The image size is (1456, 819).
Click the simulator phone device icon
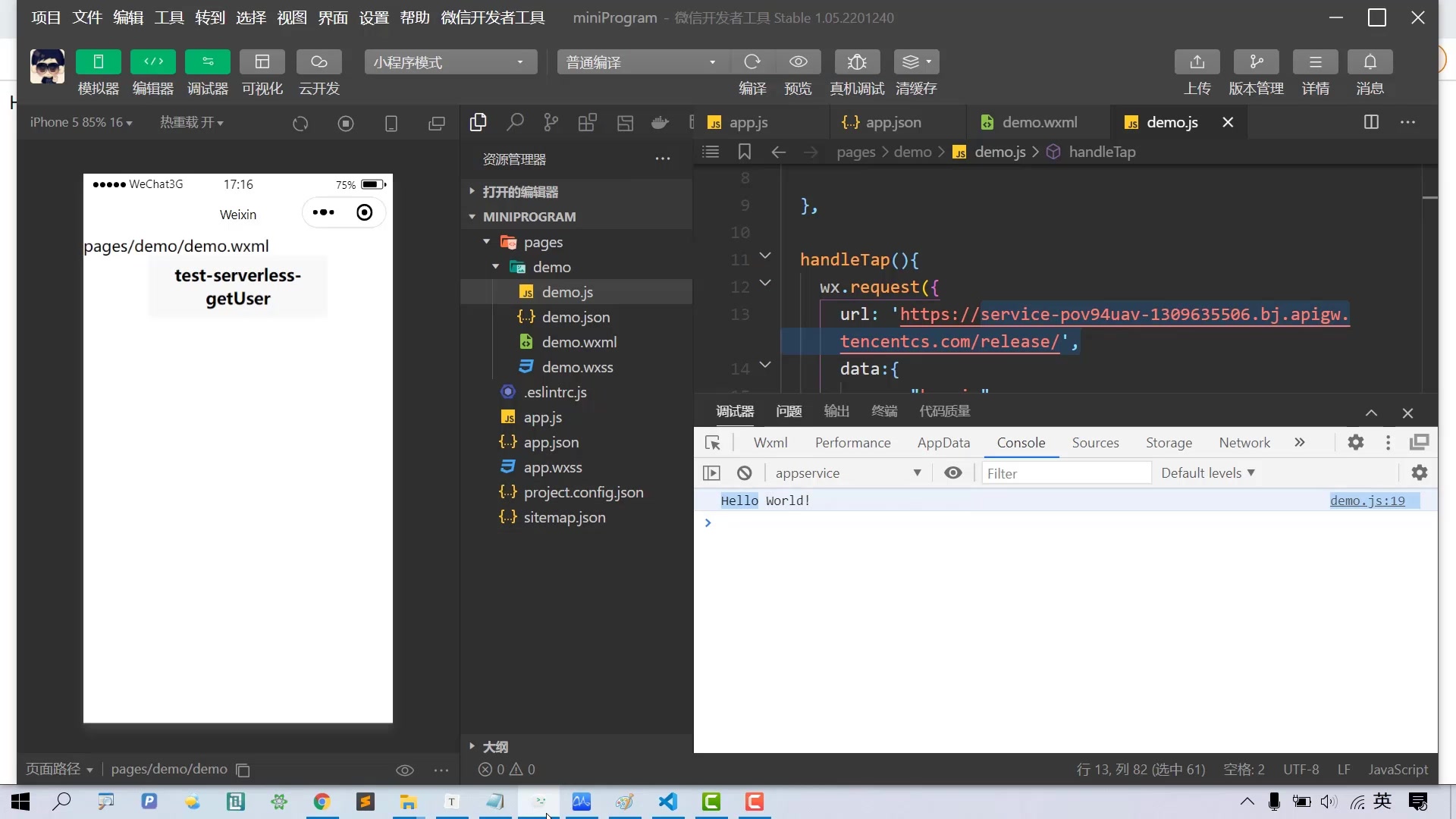click(x=391, y=123)
